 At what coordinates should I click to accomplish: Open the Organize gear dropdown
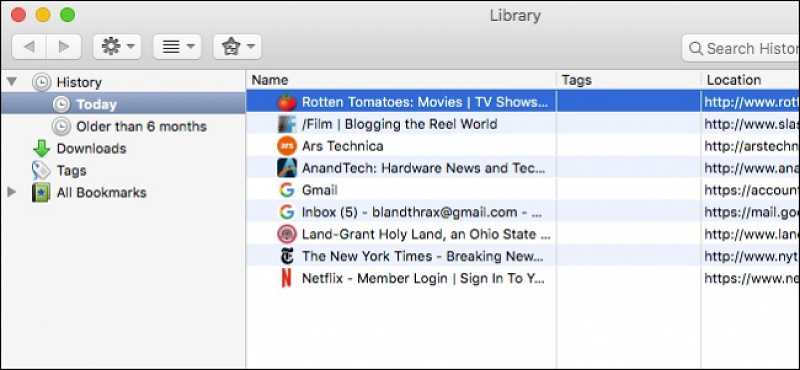(117, 47)
